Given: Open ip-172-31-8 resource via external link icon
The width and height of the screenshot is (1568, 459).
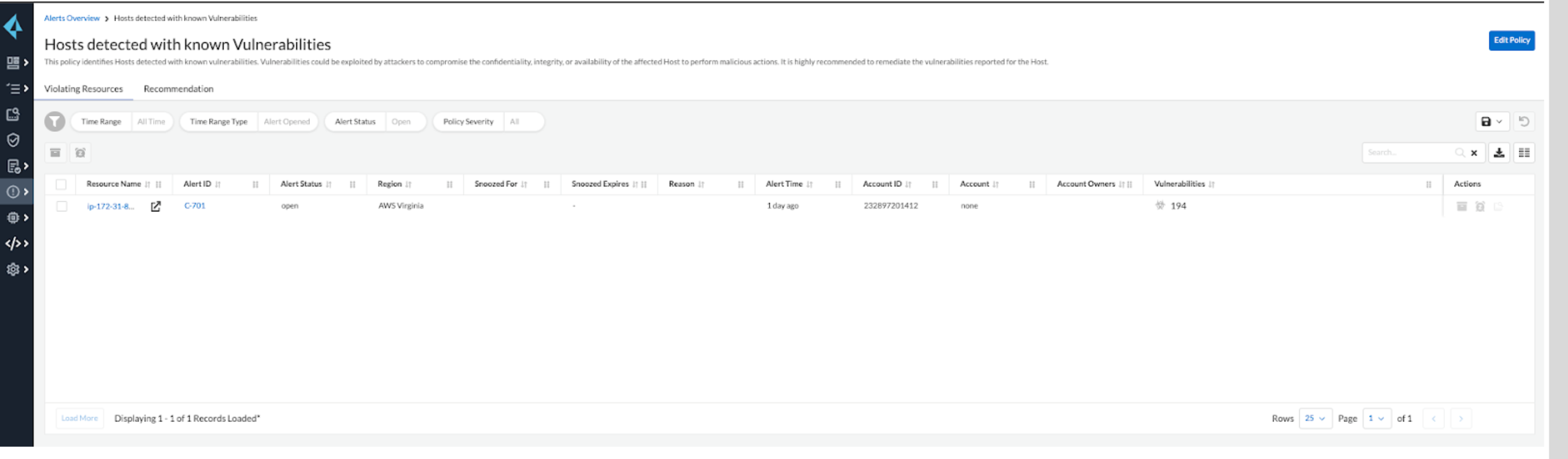Looking at the screenshot, I should 156,206.
